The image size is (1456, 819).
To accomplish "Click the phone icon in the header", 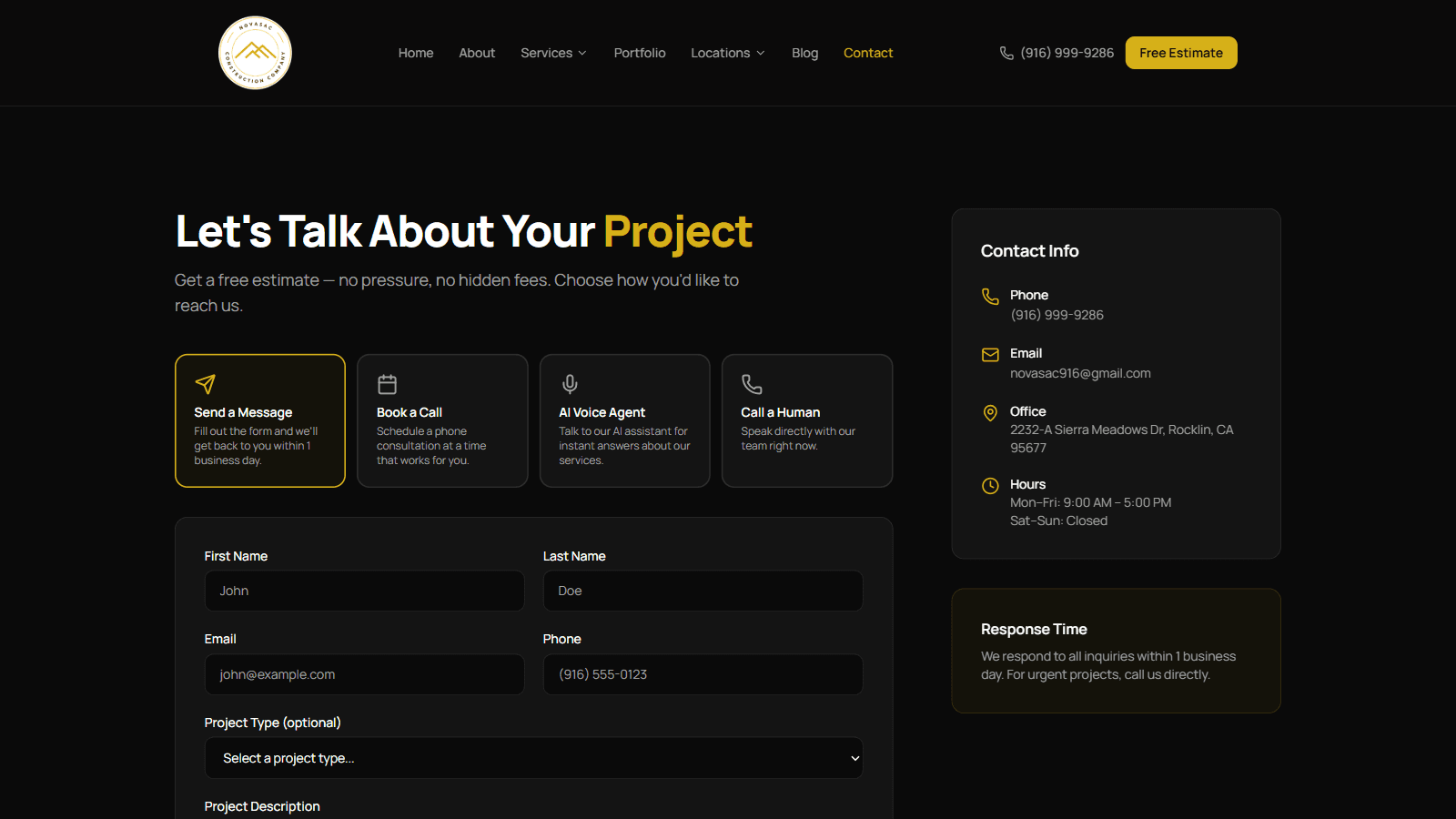I will 1006,53.
